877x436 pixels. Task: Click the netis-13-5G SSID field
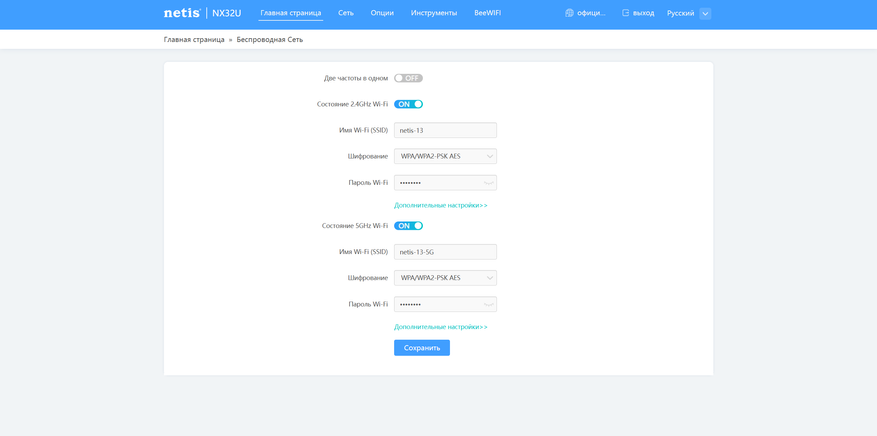[445, 252]
